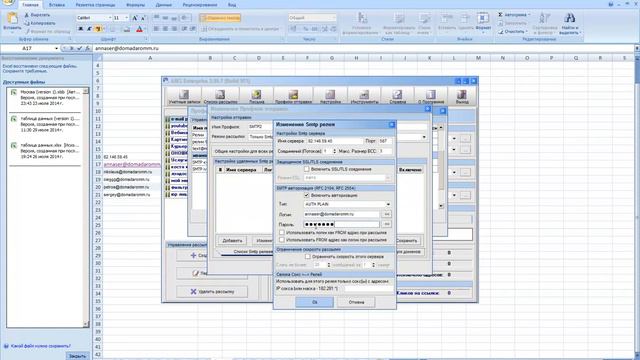Screen dimensions: 640x360
Task: Click Delete mailing X button in AMS
Action: [x=212, y=291]
